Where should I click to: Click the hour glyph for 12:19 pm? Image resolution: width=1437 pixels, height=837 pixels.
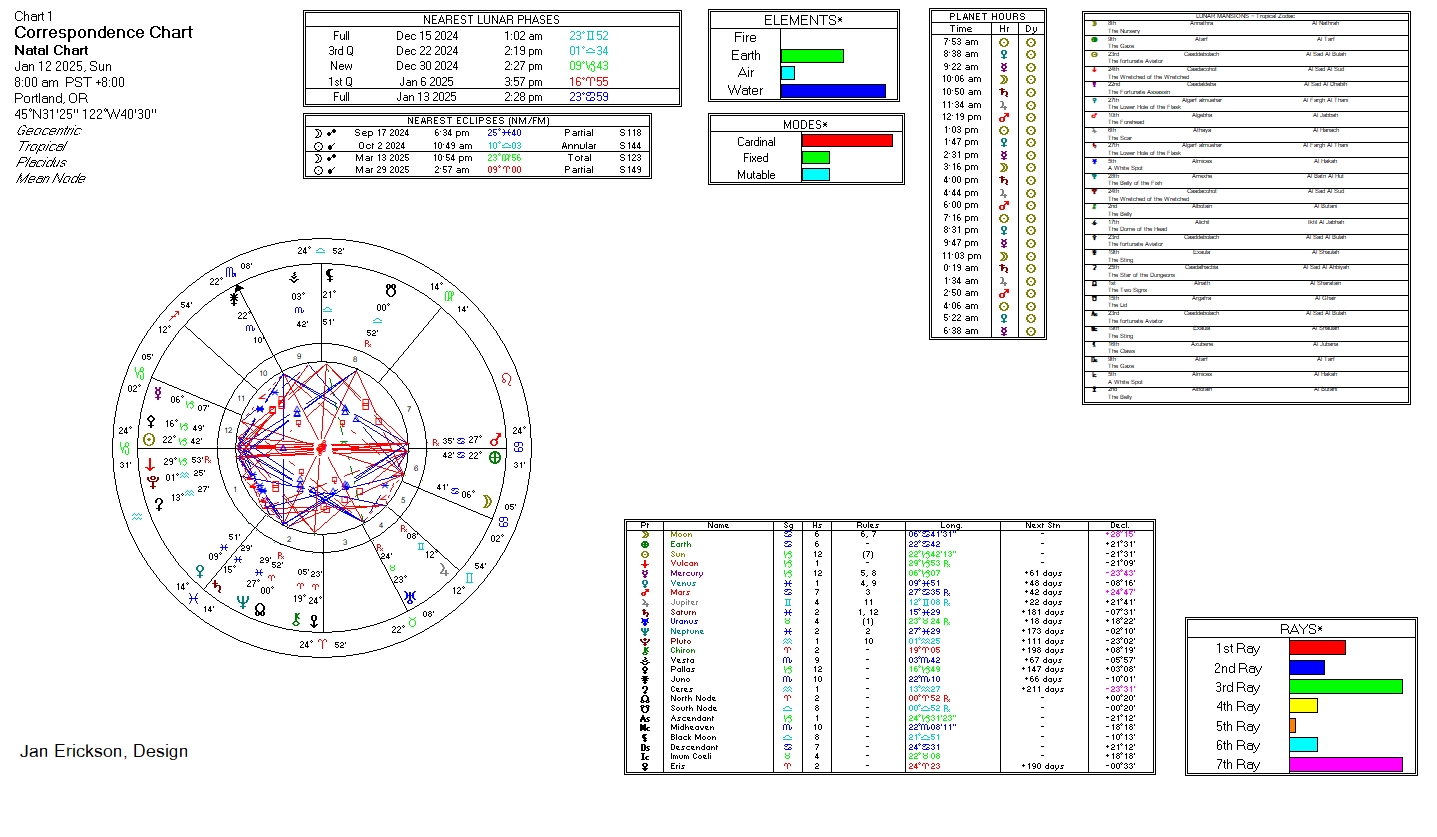1003,117
